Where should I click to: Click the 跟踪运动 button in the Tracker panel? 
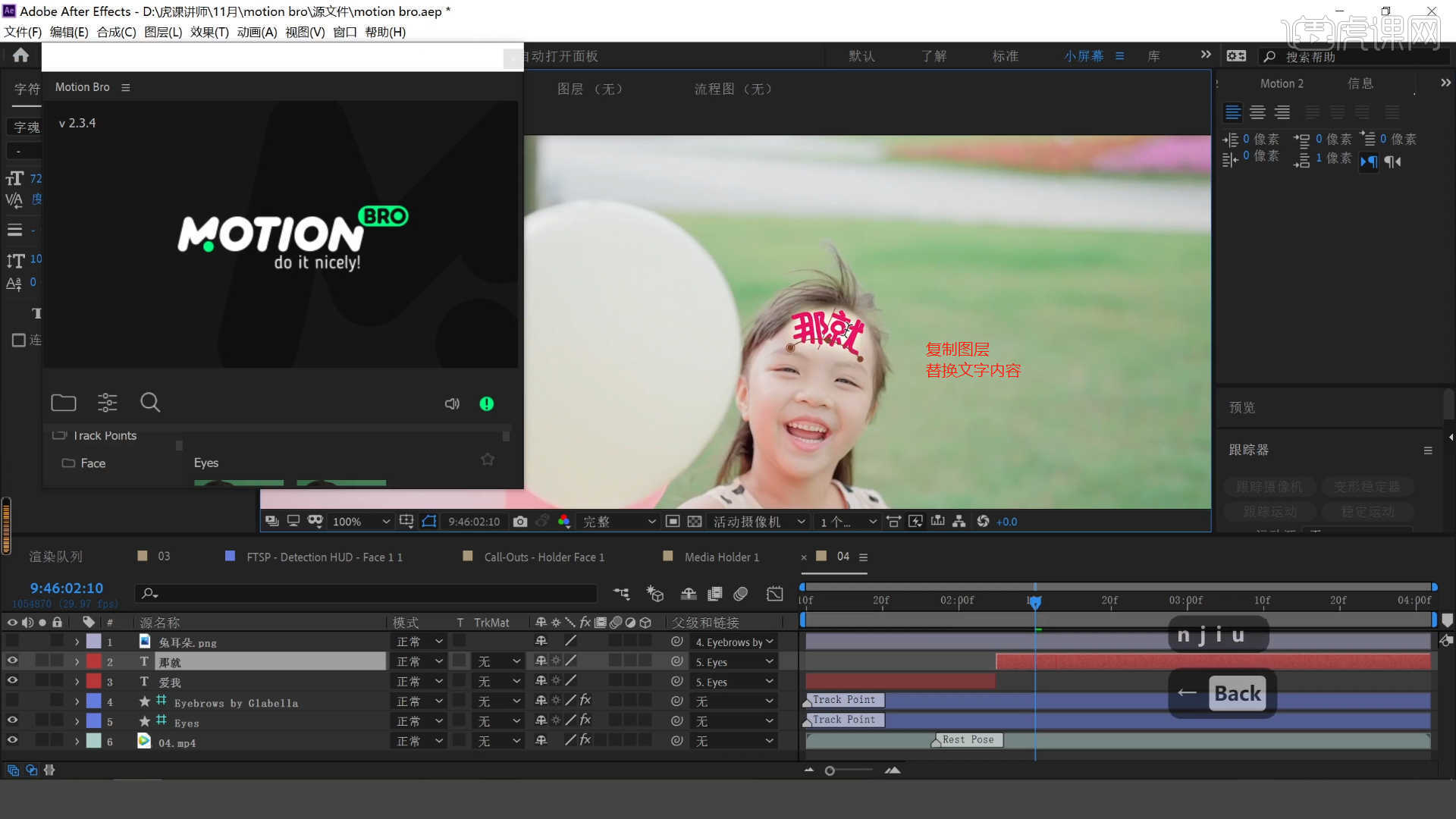pos(1269,510)
